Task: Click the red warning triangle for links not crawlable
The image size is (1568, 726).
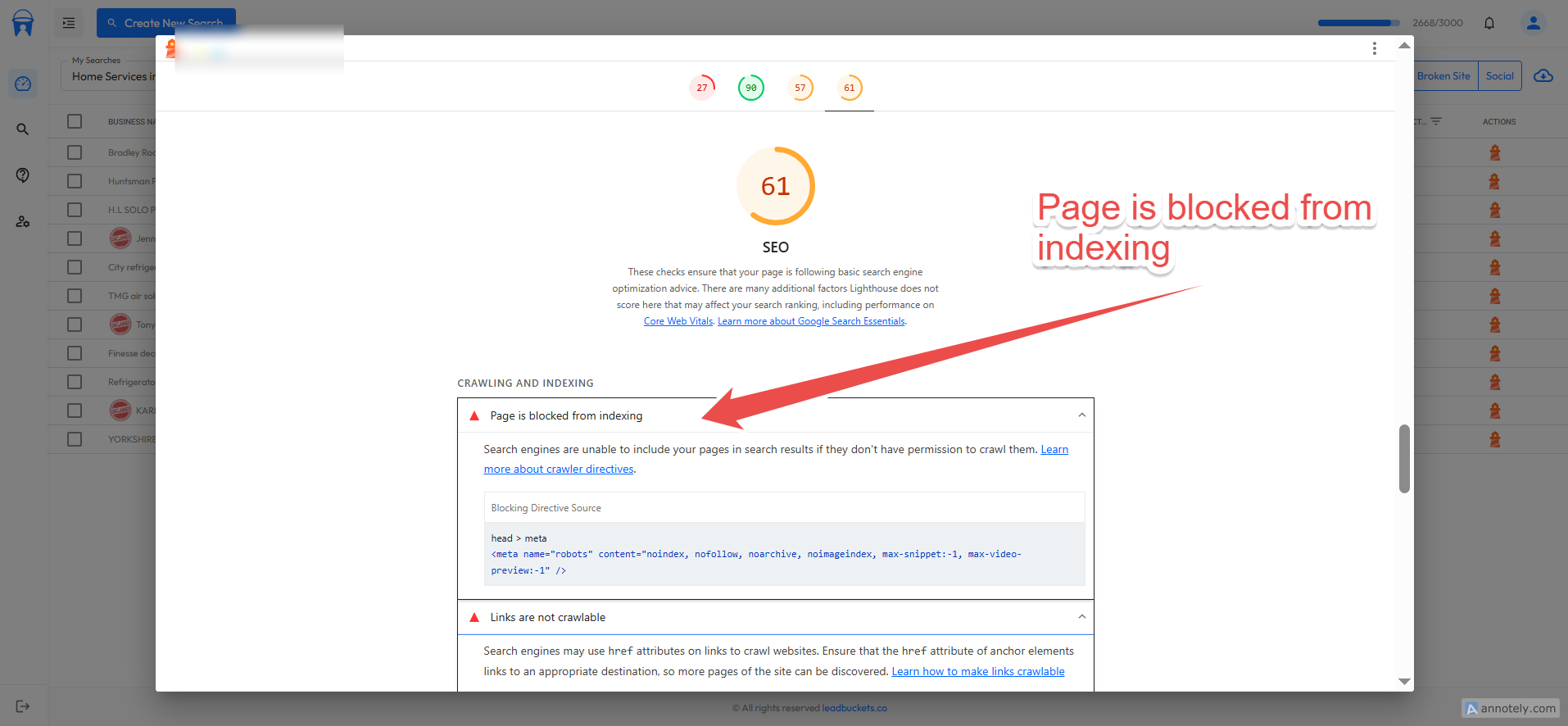Action: click(x=474, y=618)
